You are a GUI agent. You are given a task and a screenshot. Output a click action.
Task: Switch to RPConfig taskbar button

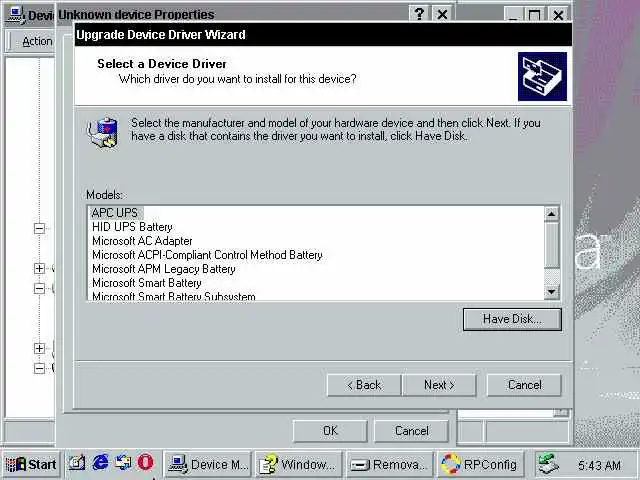tap(480, 464)
